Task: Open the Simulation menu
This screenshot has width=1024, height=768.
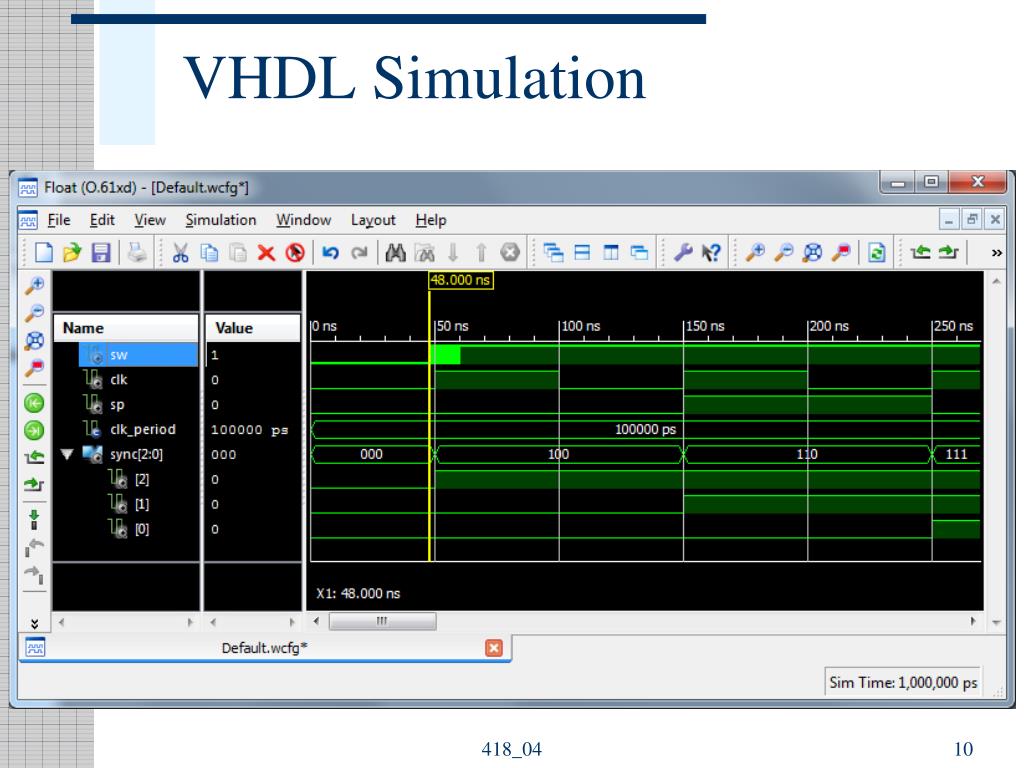Action: click(221, 220)
